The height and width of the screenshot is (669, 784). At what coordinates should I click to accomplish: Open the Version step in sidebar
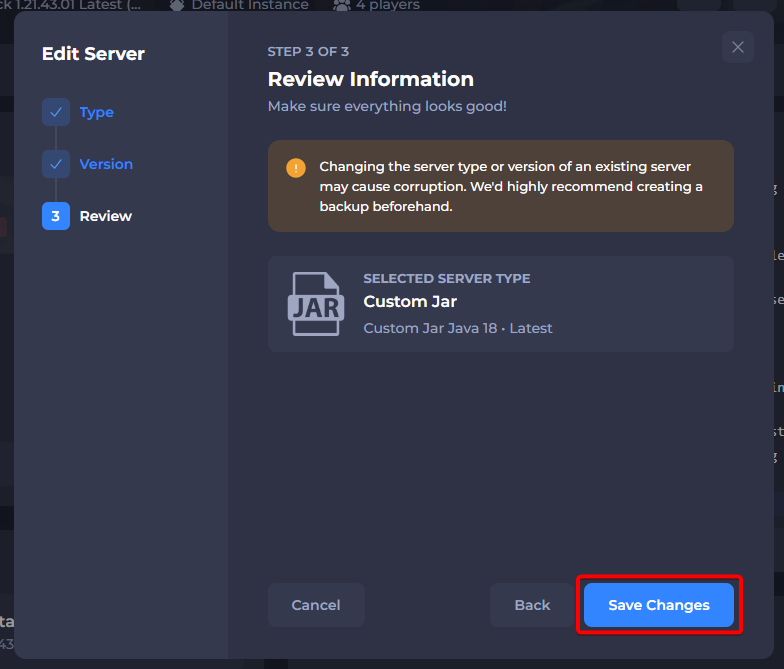click(106, 164)
